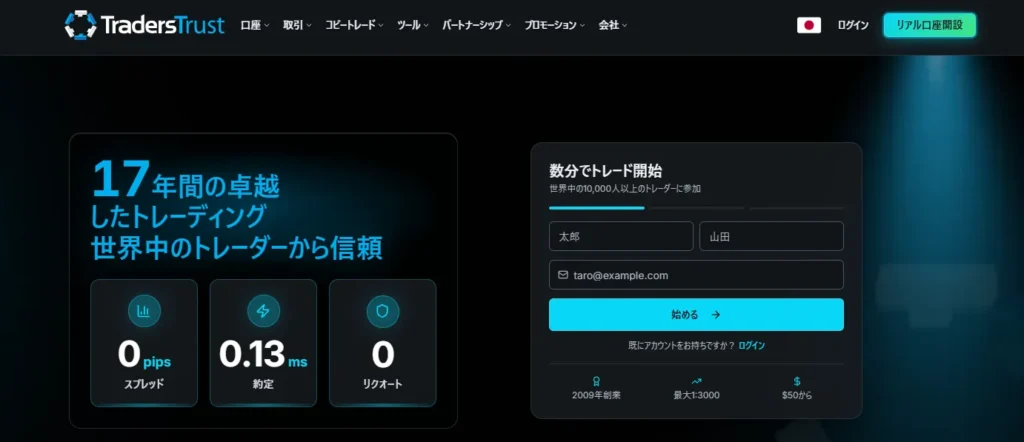Viewport: 1024px width, 442px height.
Task: Click the ログイン link in header
Action: pyautogui.click(x=853, y=25)
